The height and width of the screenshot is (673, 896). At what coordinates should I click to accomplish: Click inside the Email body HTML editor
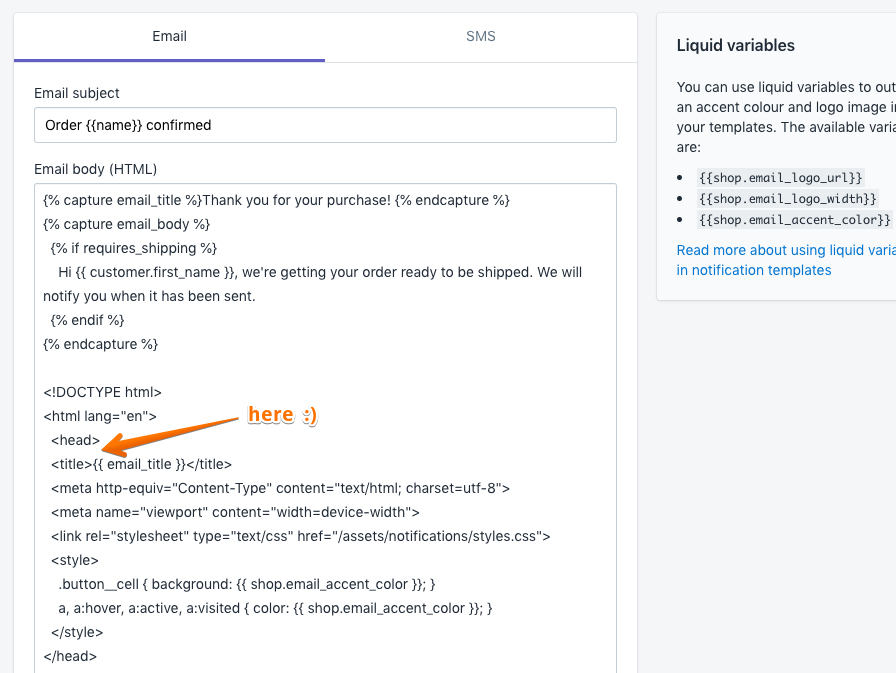tap(325, 428)
